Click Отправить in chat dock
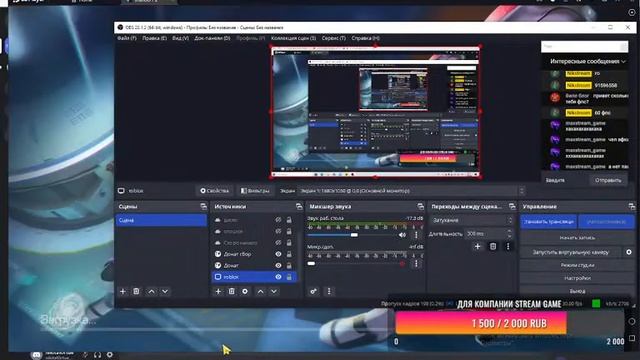The width and height of the screenshot is (640, 360). point(608,180)
